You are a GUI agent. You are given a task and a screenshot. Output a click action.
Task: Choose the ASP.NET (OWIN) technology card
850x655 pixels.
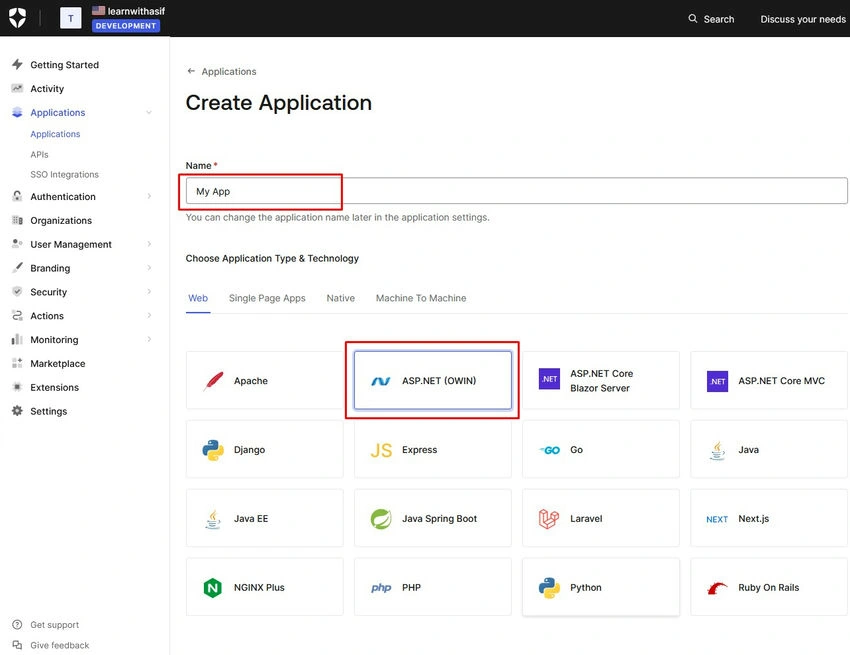tap(433, 380)
